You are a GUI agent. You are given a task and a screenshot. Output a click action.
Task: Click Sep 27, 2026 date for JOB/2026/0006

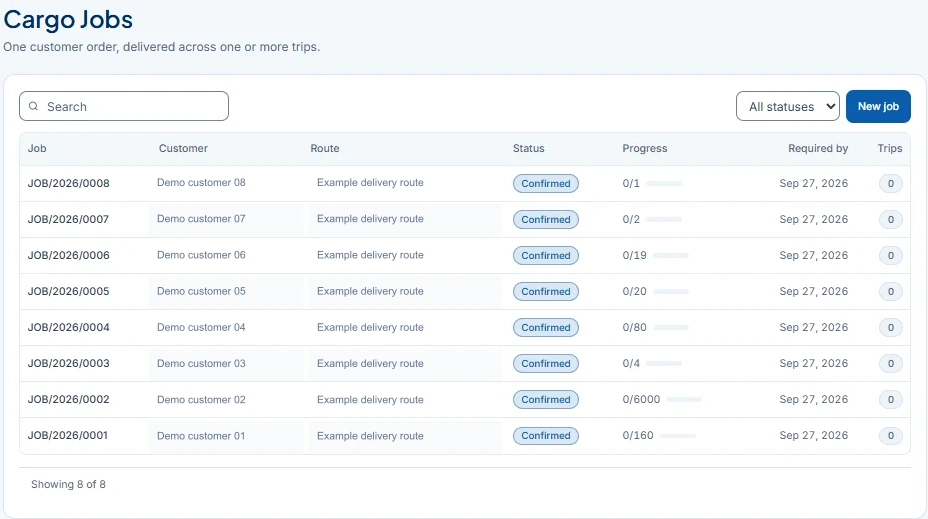[x=814, y=256]
